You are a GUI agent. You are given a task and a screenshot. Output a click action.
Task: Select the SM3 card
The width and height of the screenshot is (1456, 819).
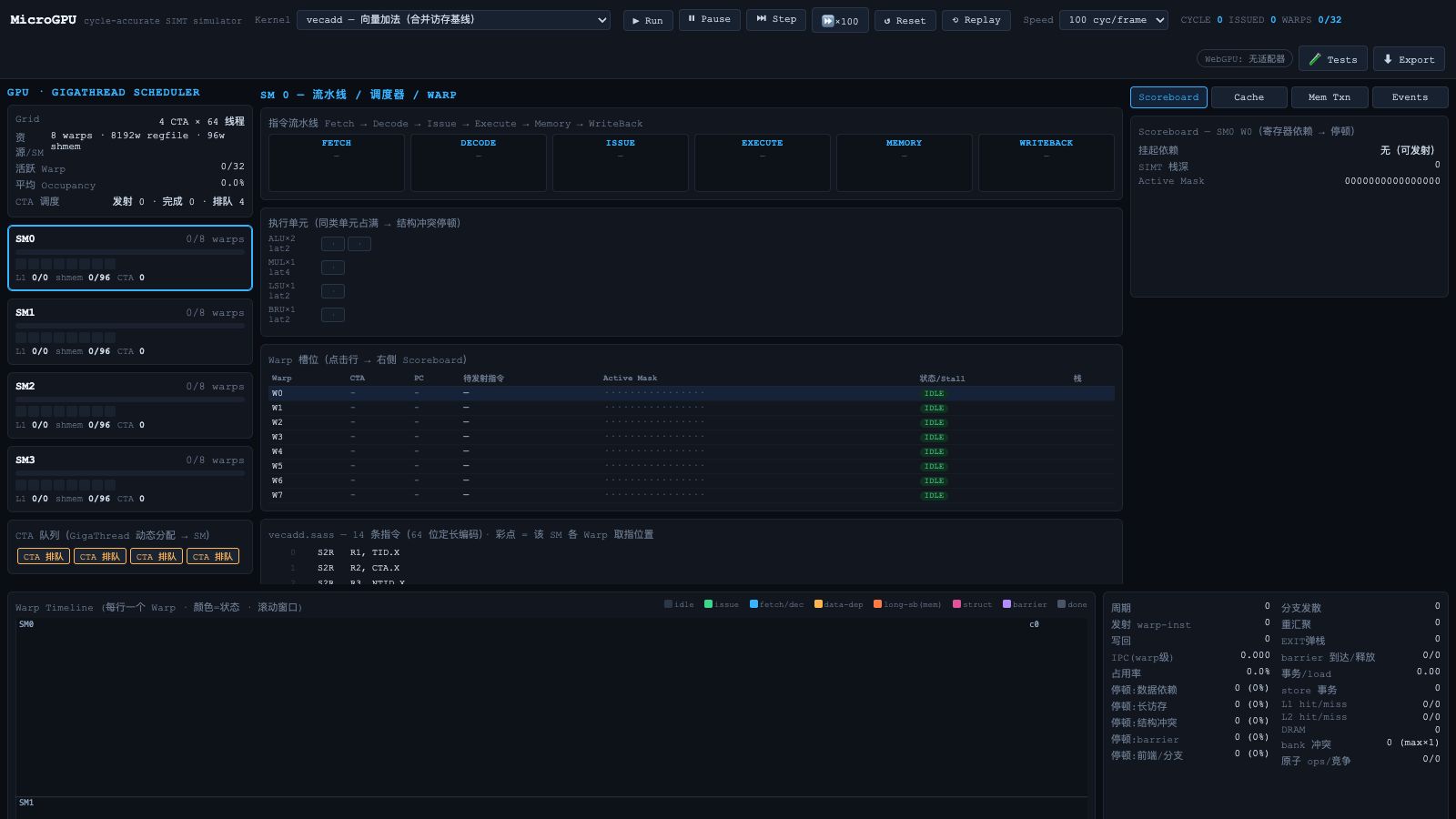pyautogui.click(x=130, y=479)
